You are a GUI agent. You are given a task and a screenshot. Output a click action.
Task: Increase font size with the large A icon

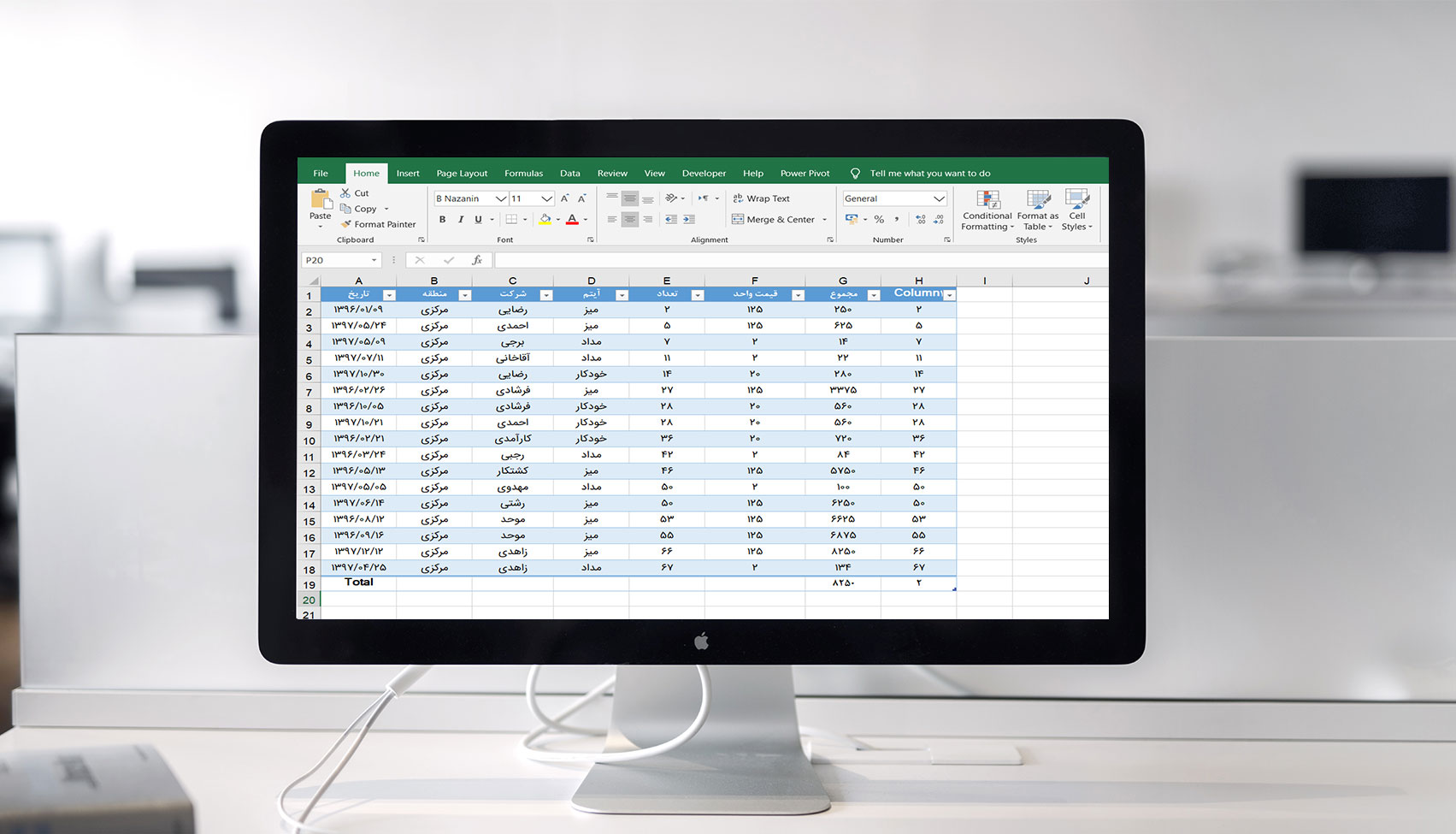coord(565,198)
